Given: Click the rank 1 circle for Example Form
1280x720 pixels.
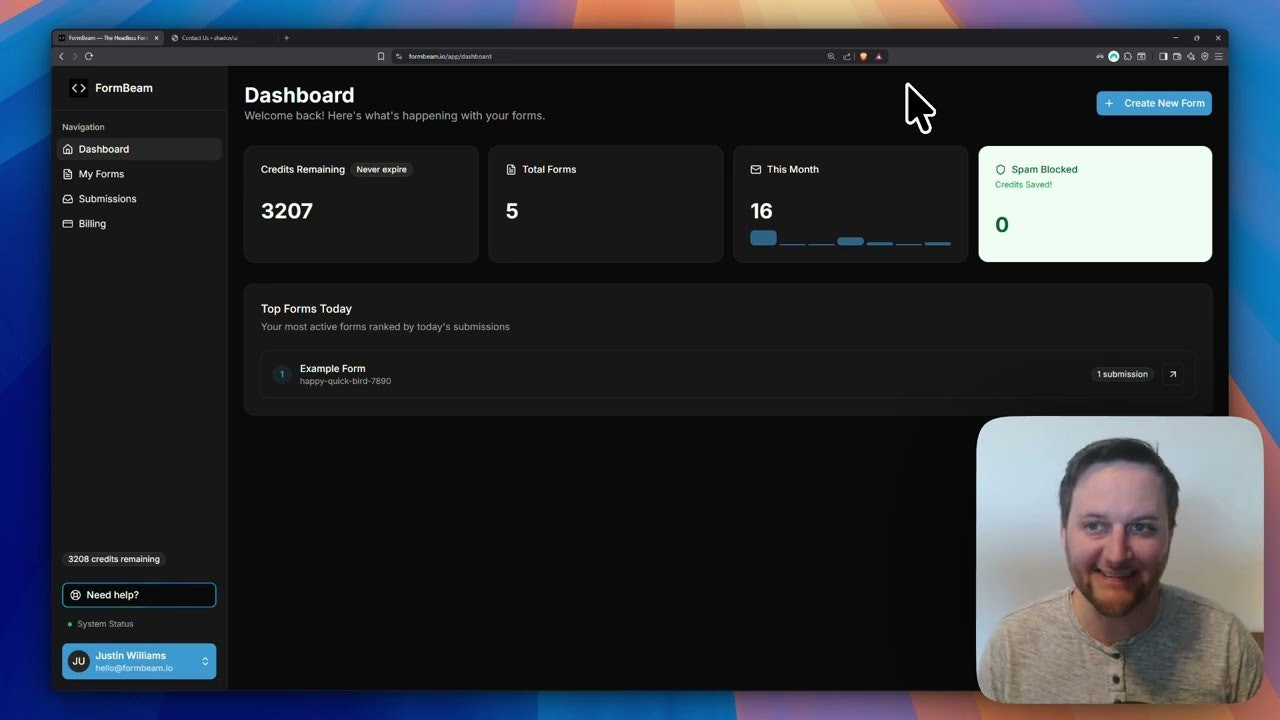Looking at the screenshot, I should click(282, 374).
